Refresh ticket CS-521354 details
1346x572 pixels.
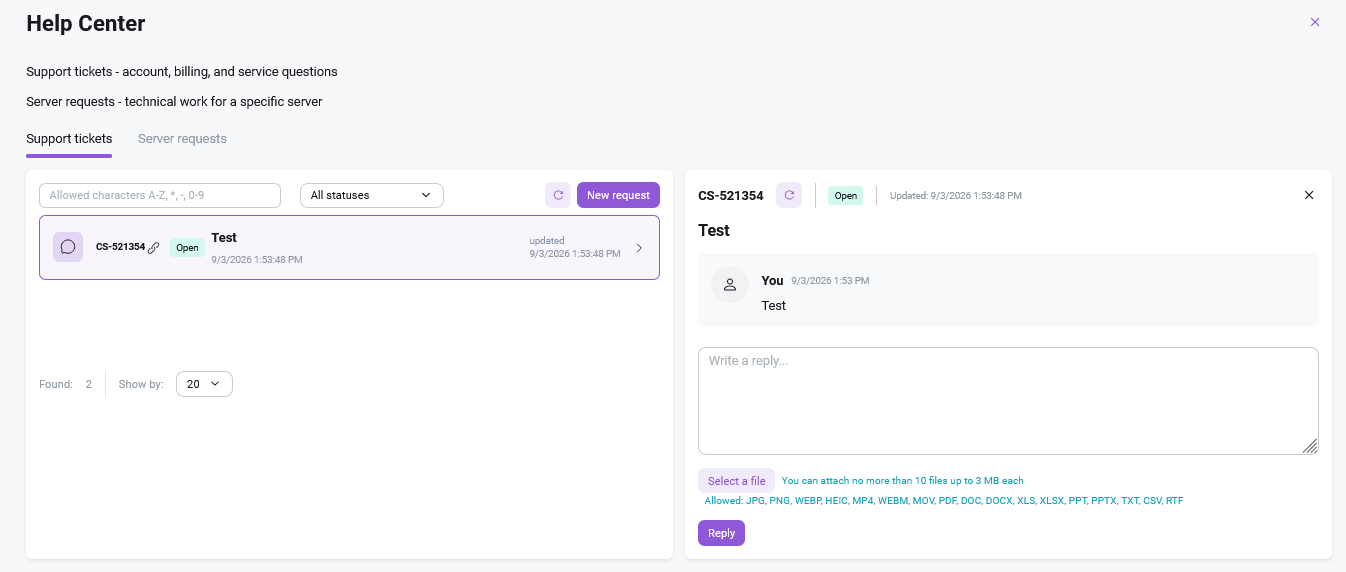[x=789, y=195]
